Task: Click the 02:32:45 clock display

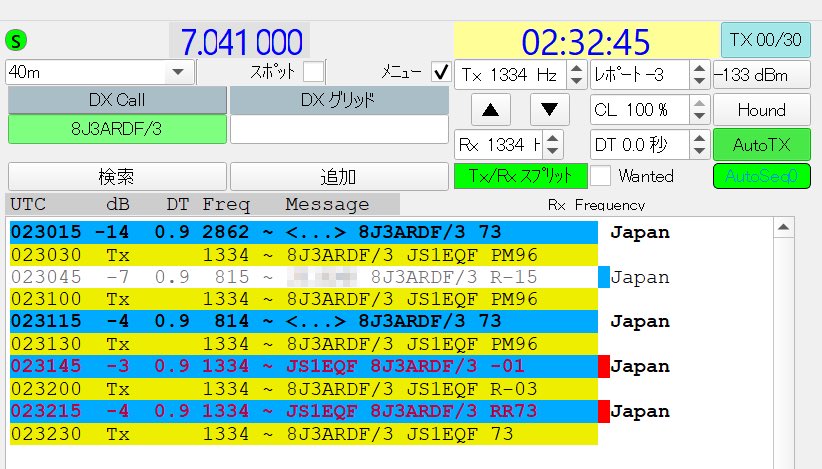Action: pyautogui.click(x=586, y=41)
